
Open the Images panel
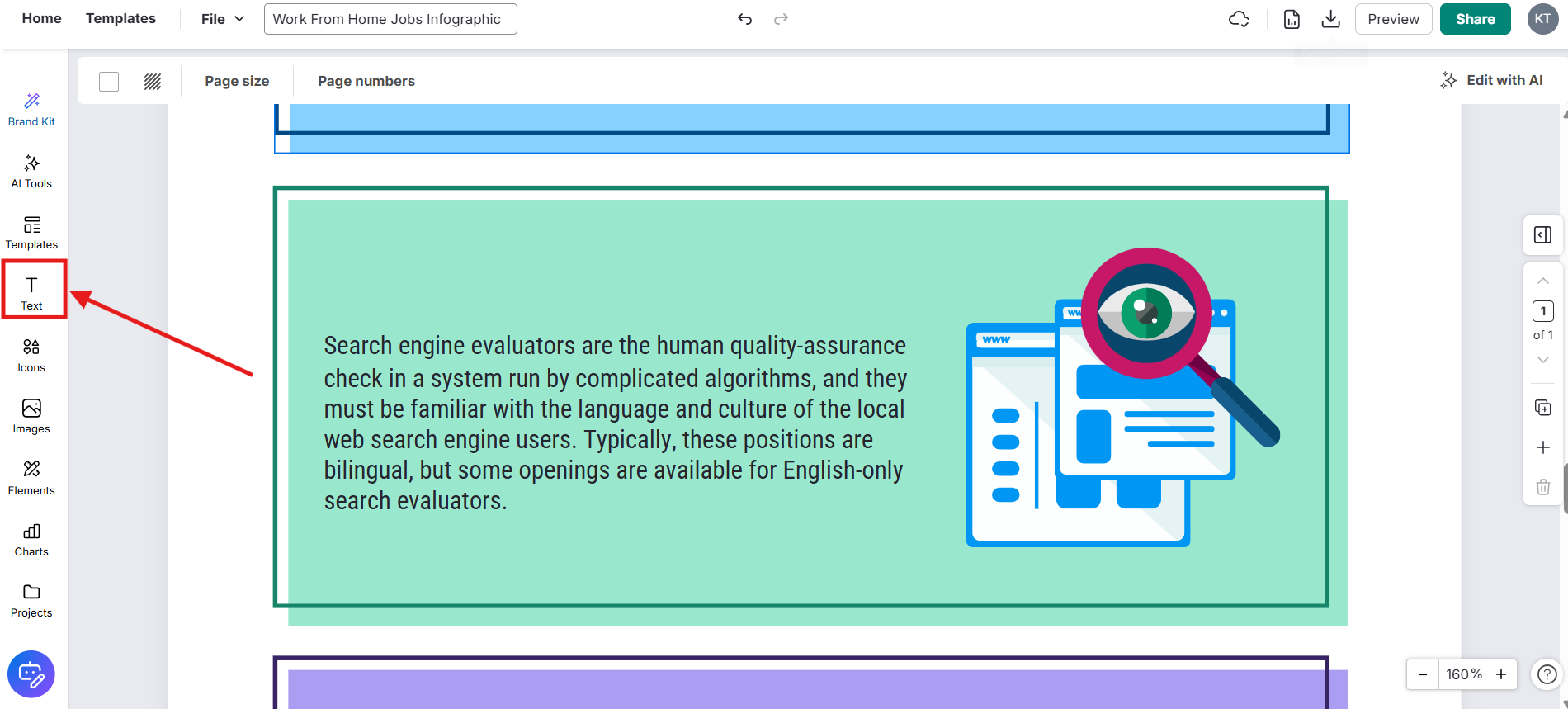coord(31,416)
